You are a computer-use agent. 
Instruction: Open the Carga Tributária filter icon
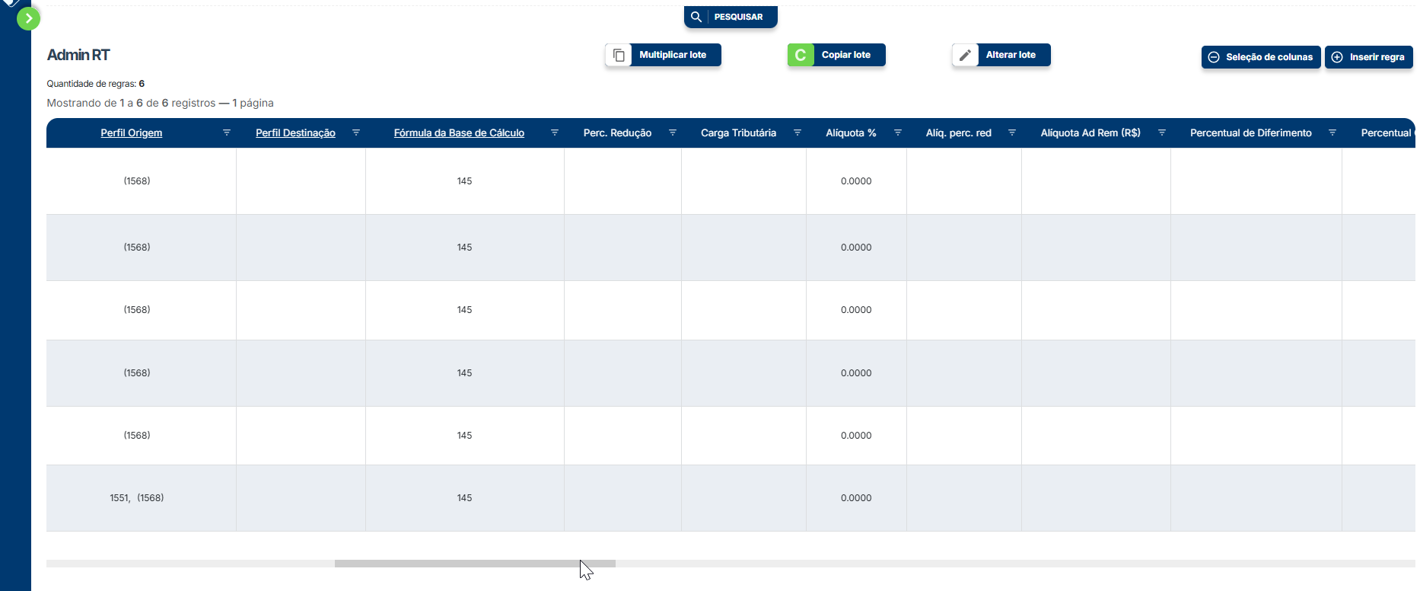pyautogui.click(x=797, y=133)
